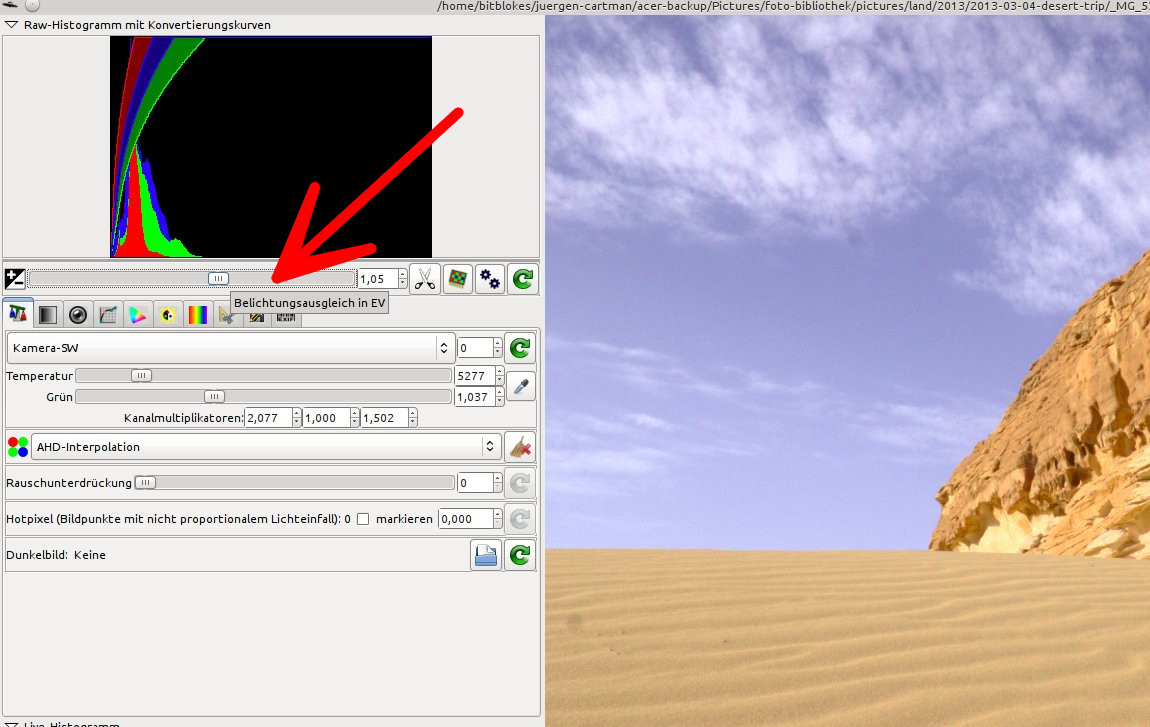Viewport: 1150px width, 727px height.
Task: Click the color smoothing brush icon
Action: [520, 447]
